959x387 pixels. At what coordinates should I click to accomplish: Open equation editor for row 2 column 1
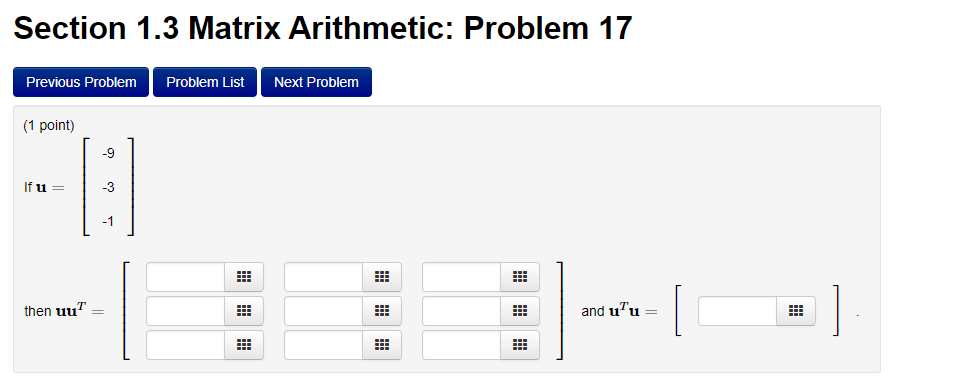pos(244,311)
